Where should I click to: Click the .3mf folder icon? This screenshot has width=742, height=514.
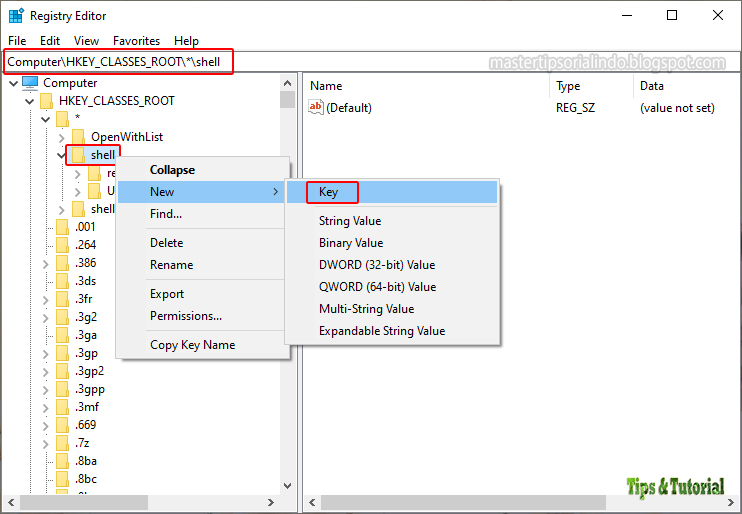tap(62, 407)
